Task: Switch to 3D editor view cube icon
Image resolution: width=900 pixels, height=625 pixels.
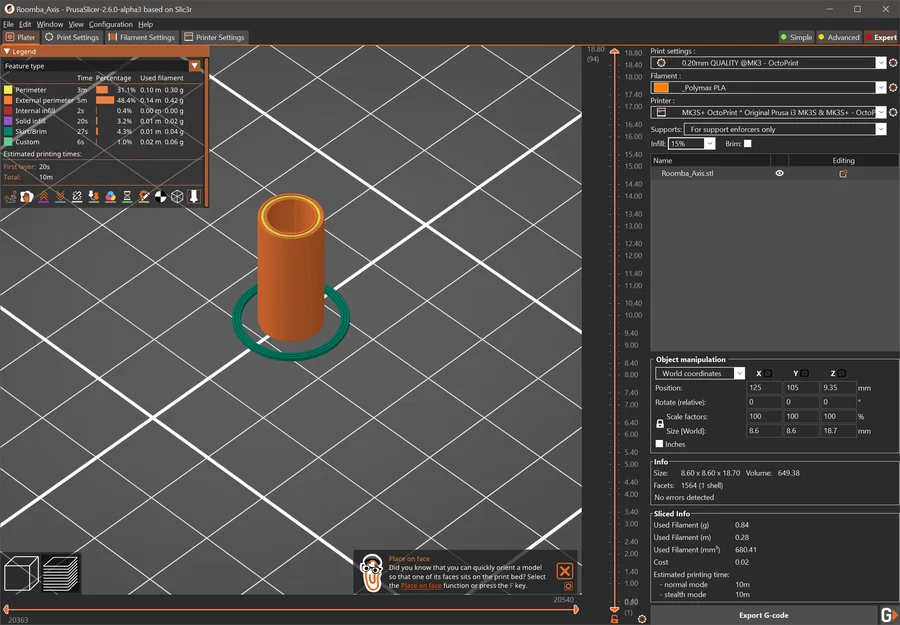Action: [21, 573]
